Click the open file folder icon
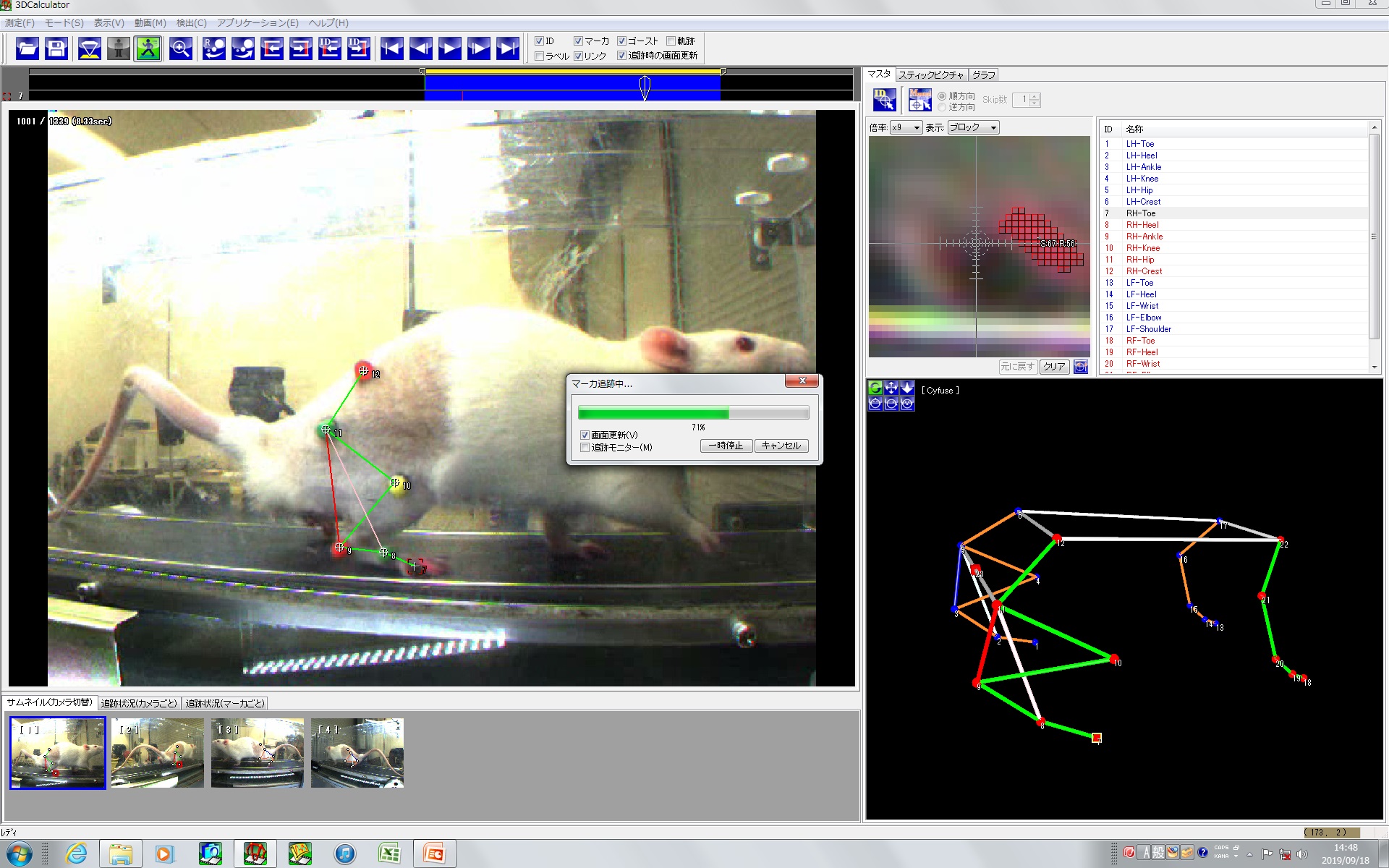 coord(27,49)
